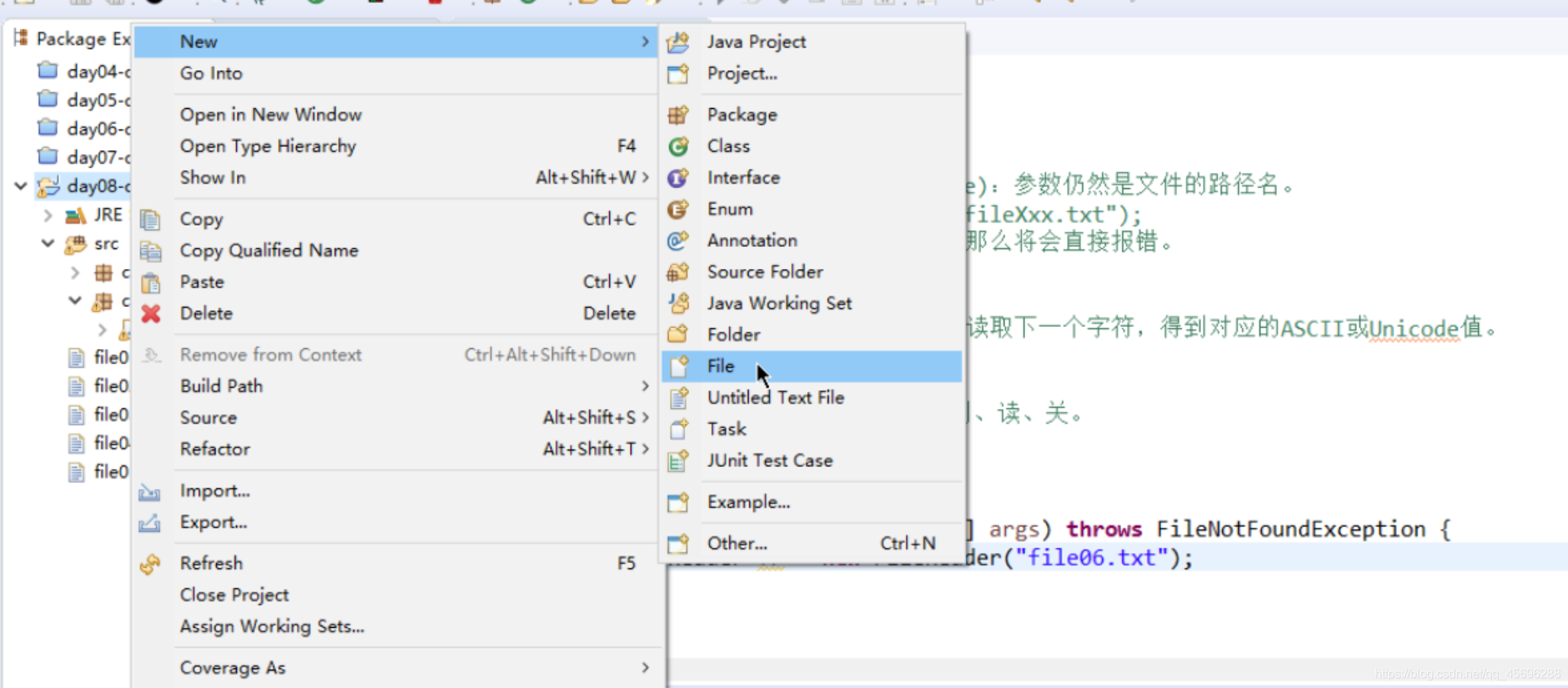Click the JRE library icon

pos(75,216)
